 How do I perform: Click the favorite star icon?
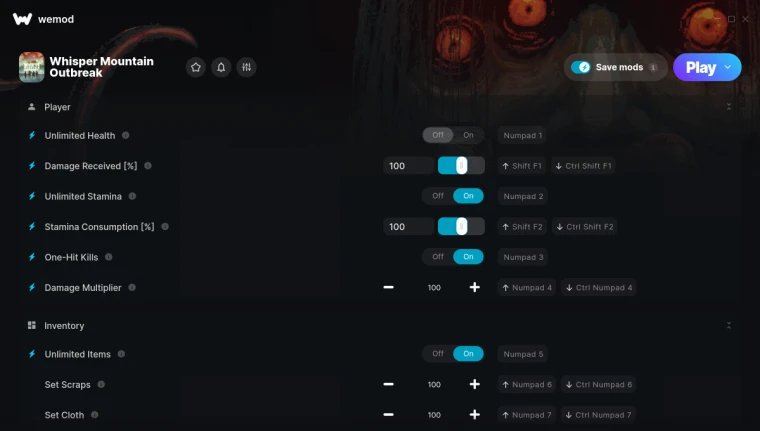point(196,67)
